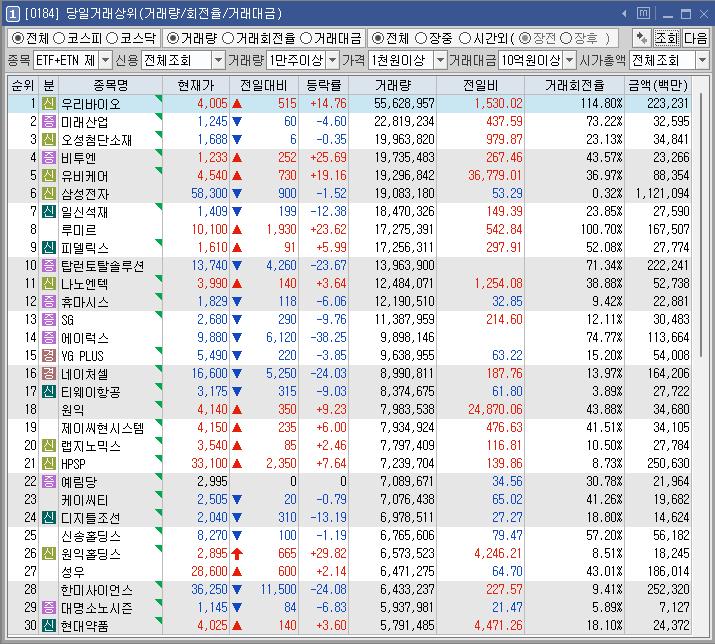This screenshot has height=644, width=715.
Task: Click the 58,300 price of 삼성전자
Action: click(x=209, y=193)
